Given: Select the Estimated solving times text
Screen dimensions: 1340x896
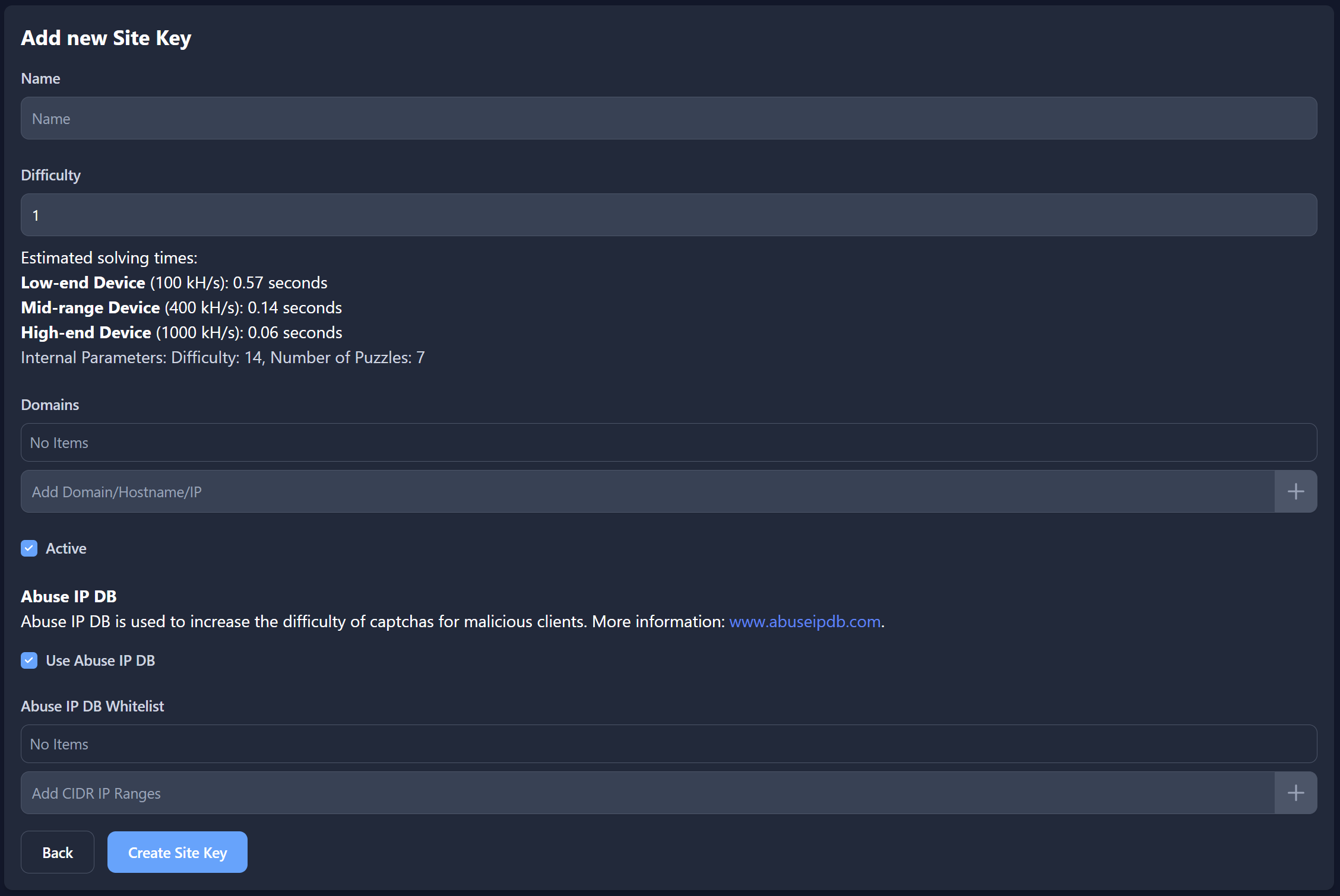Looking at the screenshot, I should pyautogui.click(x=109, y=258).
